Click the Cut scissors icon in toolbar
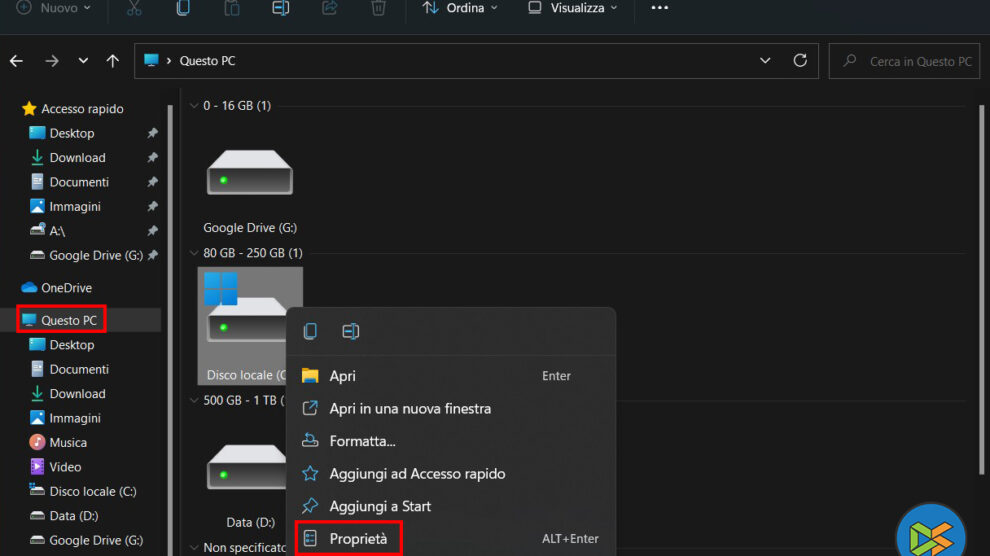 (x=134, y=8)
